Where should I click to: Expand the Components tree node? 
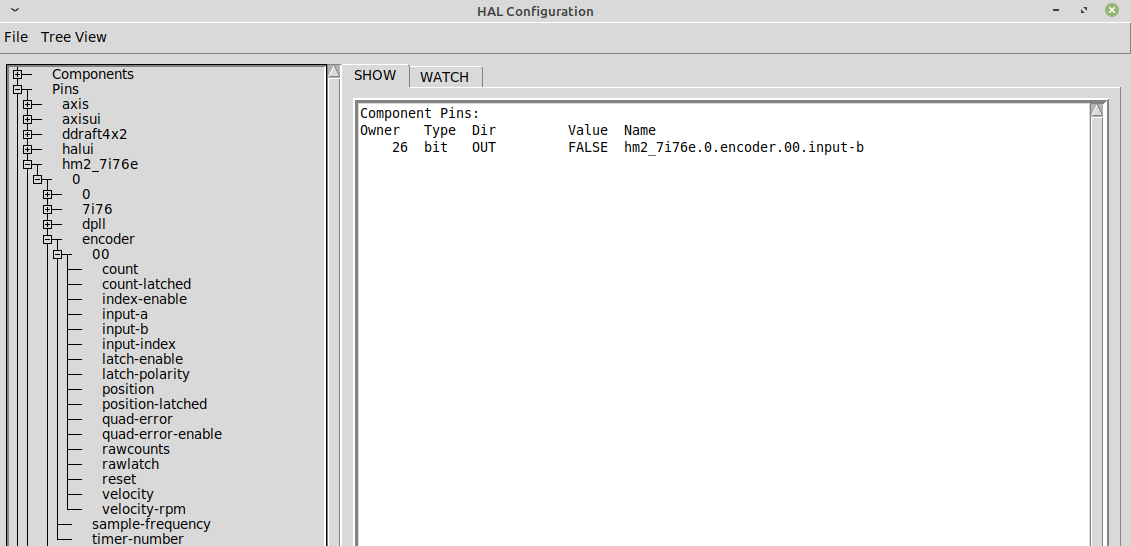(18, 74)
